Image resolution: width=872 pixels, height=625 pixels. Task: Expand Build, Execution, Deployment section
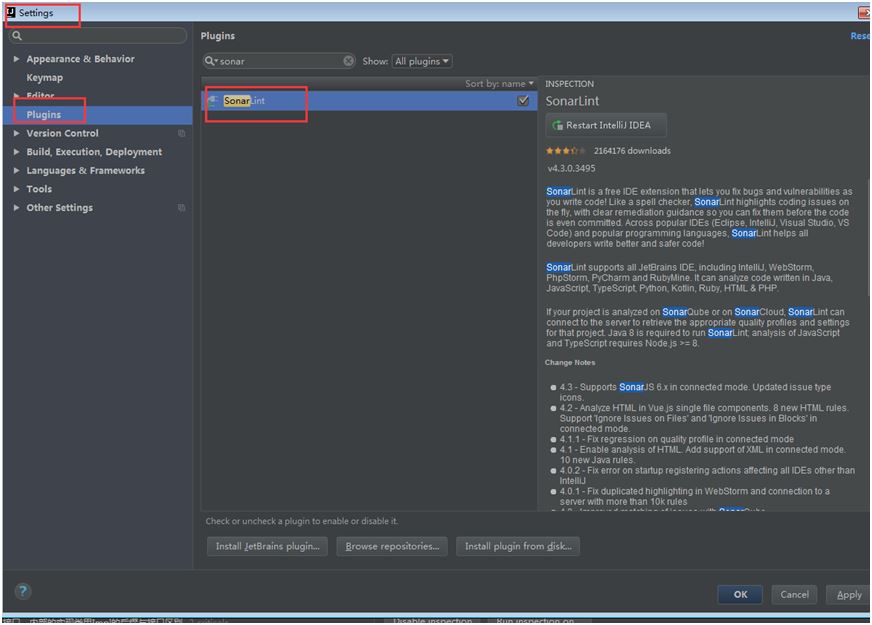pos(16,151)
